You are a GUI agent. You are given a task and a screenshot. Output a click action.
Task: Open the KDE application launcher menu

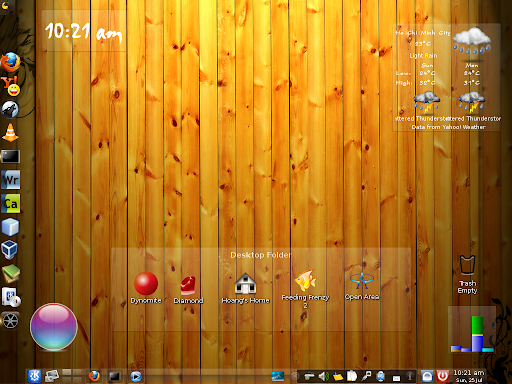(x=34, y=376)
